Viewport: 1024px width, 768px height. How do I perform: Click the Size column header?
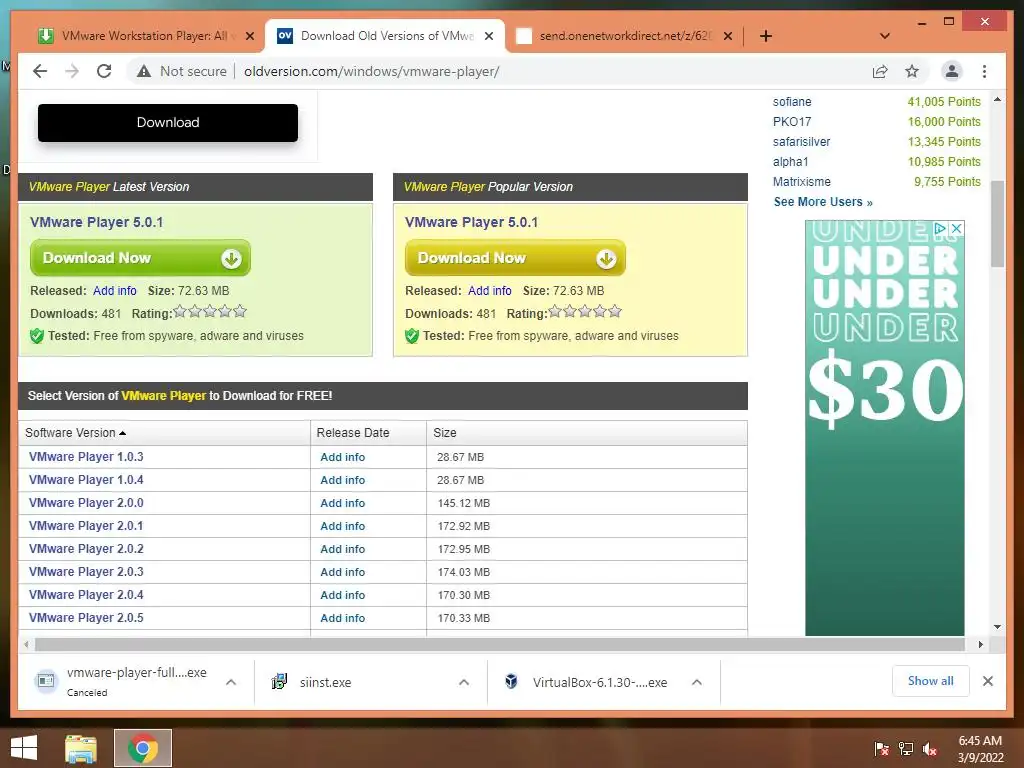pyautogui.click(x=445, y=432)
